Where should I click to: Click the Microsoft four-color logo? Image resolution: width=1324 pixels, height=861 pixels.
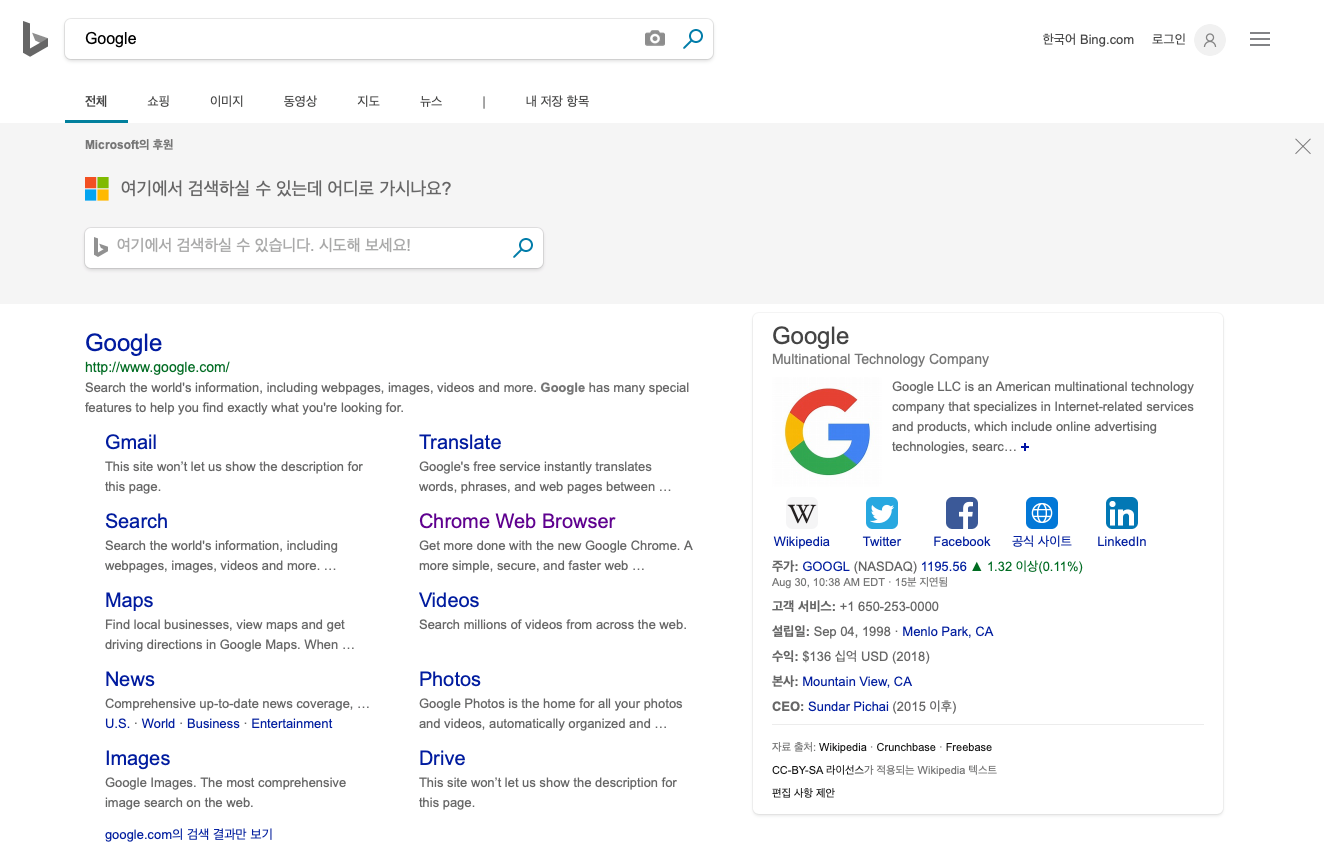(x=97, y=188)
